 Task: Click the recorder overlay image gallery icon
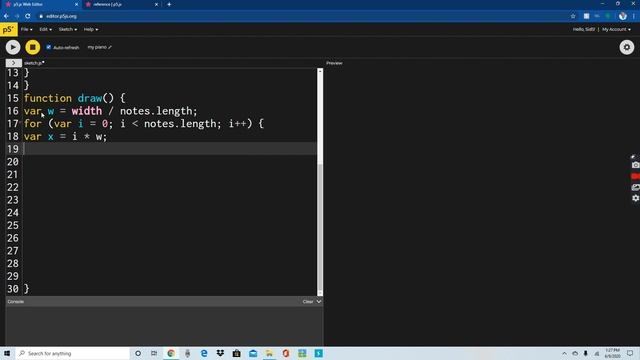(635, 187)
